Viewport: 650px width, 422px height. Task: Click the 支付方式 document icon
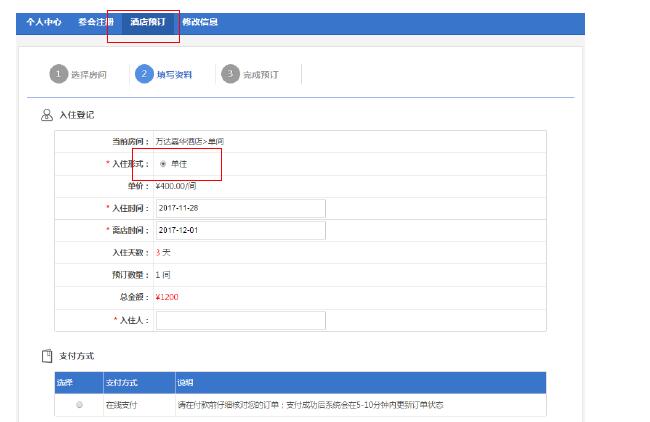click(x=47, y=355)
